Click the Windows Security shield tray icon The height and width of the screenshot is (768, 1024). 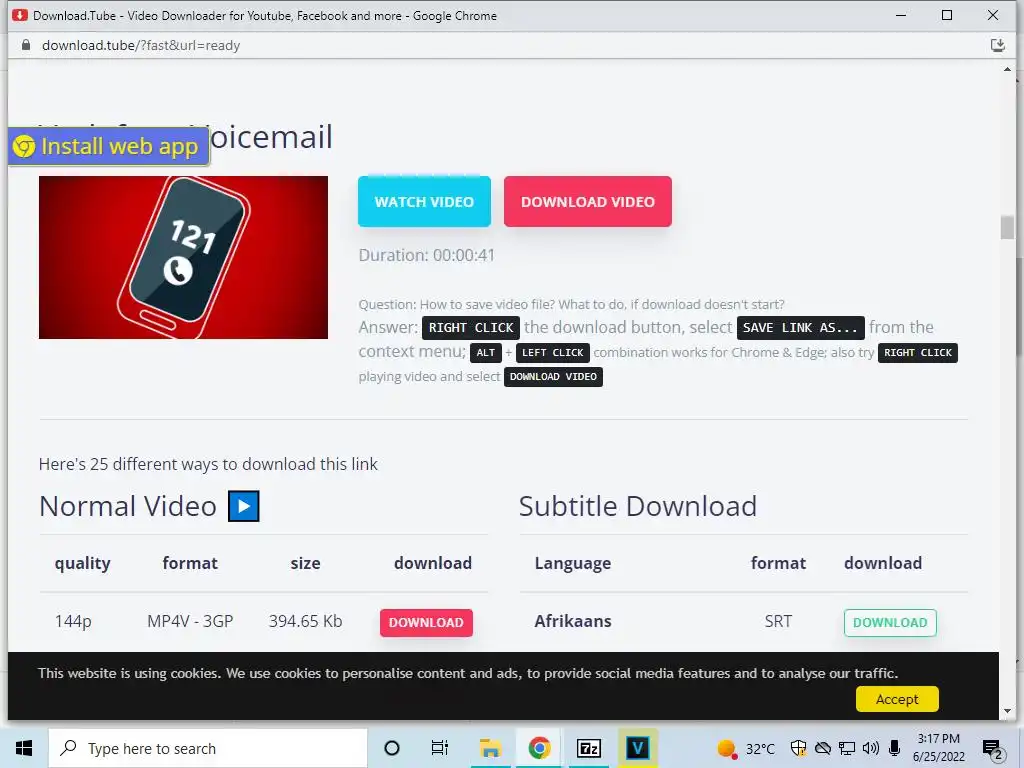[798, 748]
